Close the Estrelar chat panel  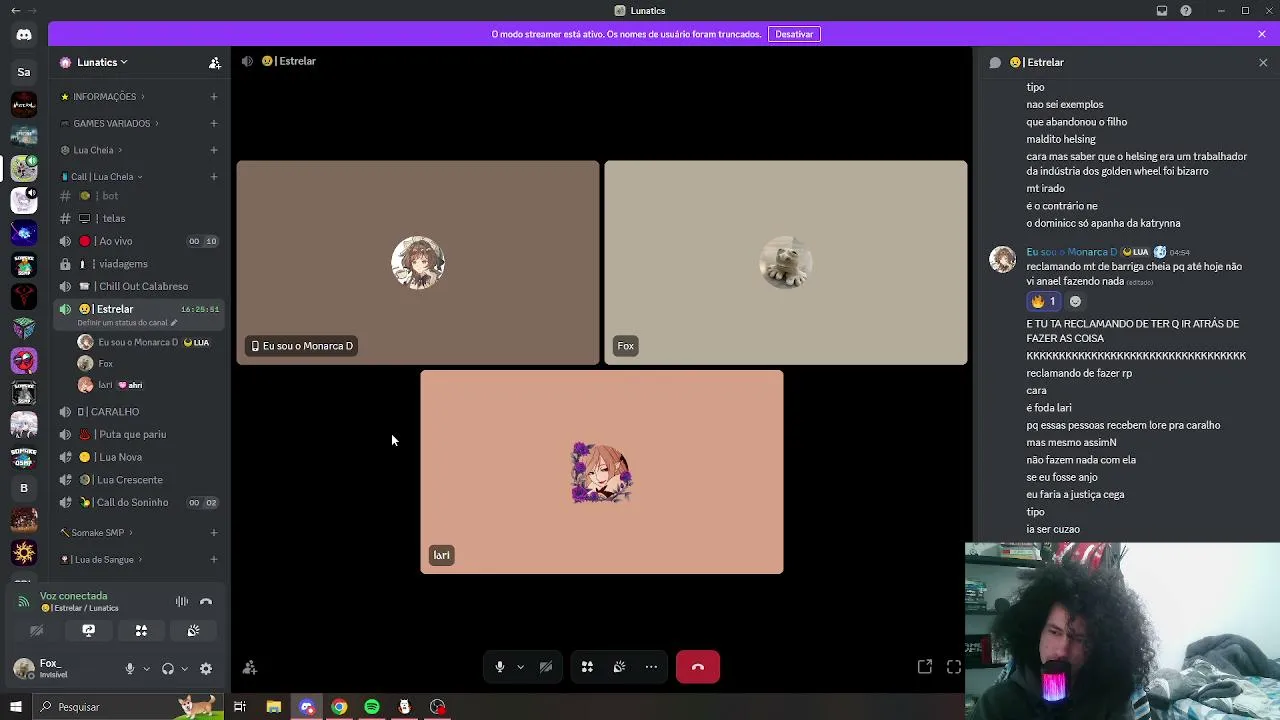click(x=1263, y=62)
